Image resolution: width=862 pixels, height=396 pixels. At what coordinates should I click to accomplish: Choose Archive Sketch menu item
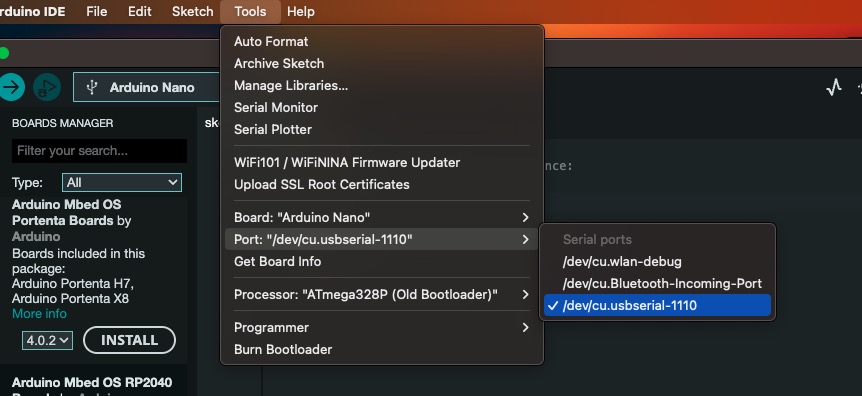point(382,63)
